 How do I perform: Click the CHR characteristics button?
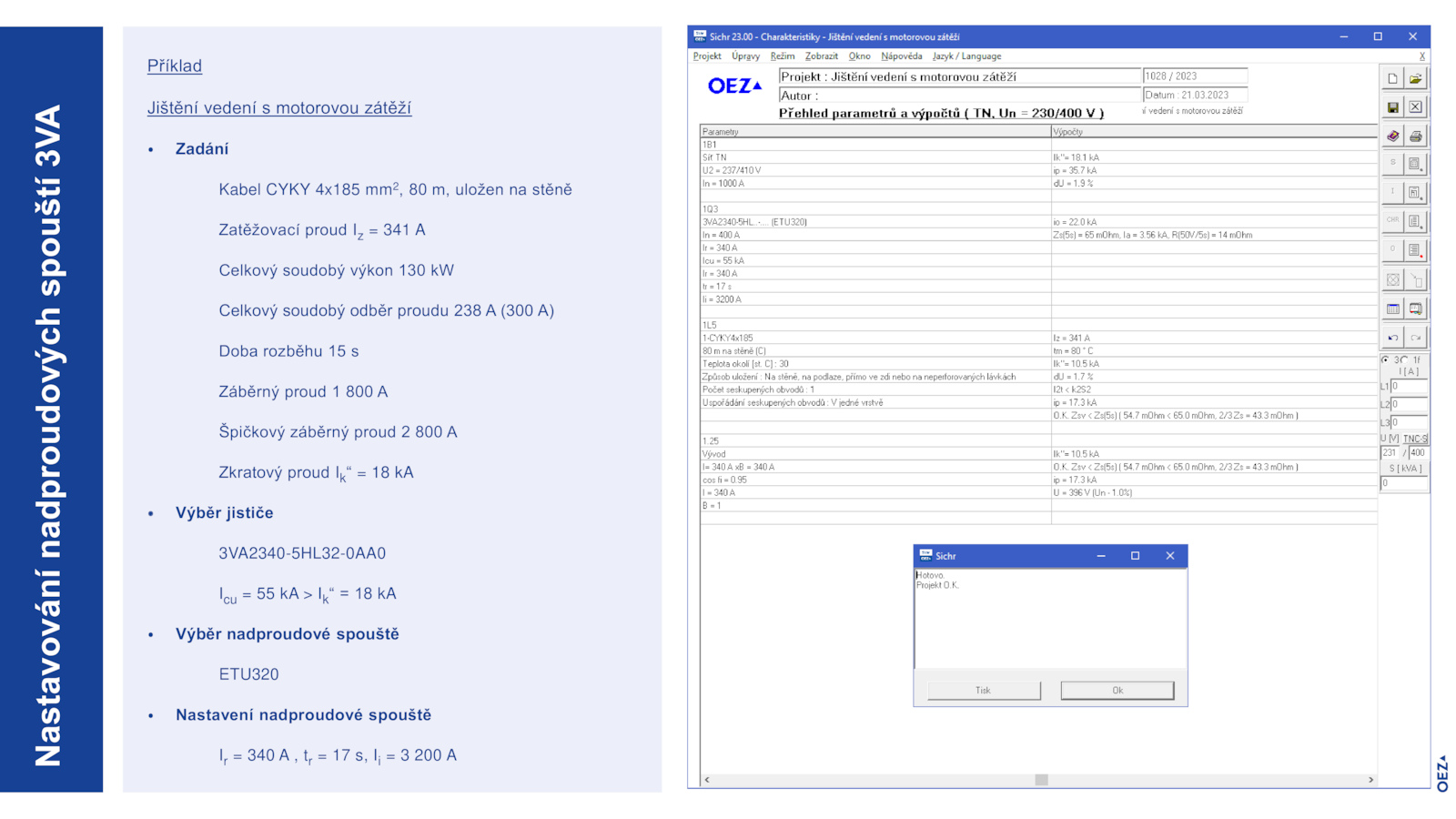pos(1392,221)
